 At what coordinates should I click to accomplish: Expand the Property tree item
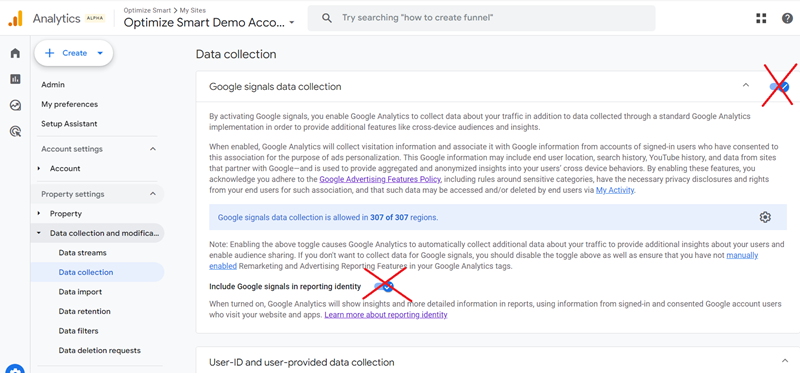click(x=39, y=214)
